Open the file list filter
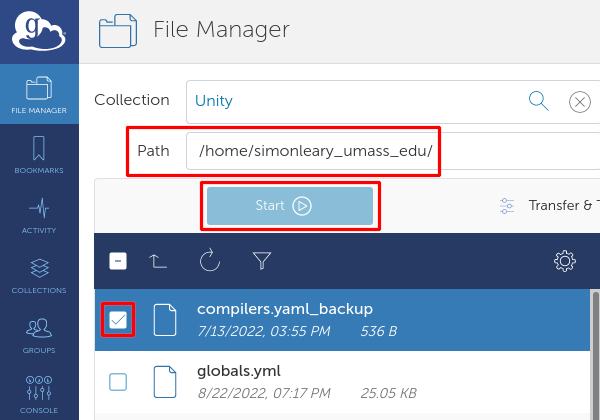 click(262, 261)
